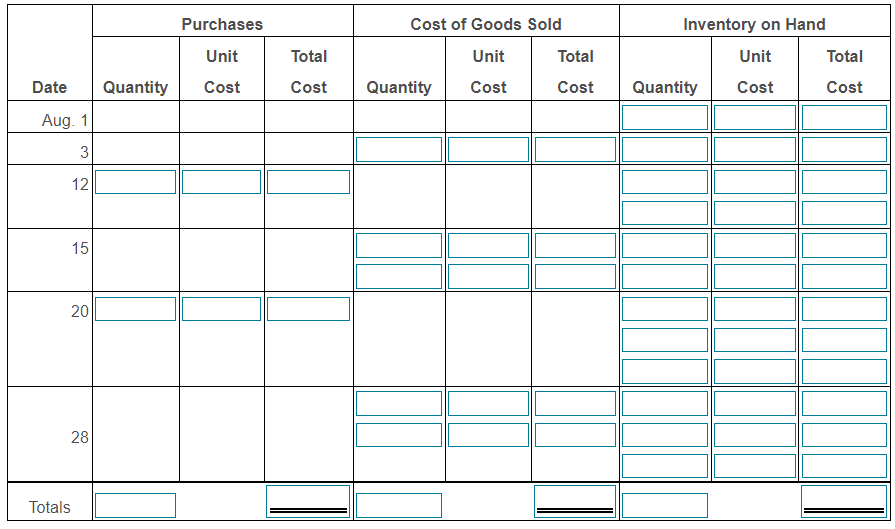Click Aug. 1 Inventory on Hand Quantity field
This screenshot has height=529, width=895.
[x=664, y=118]
